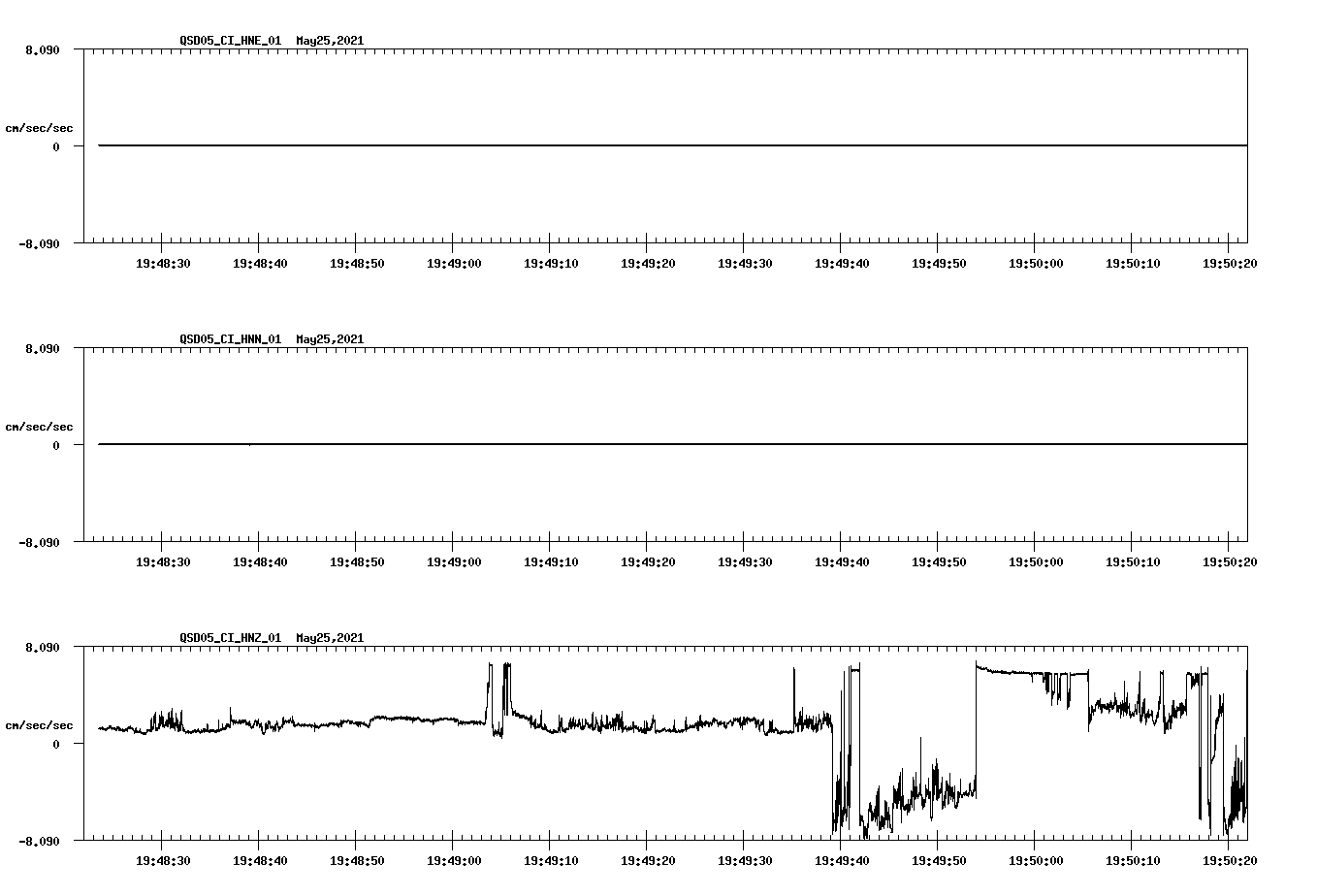Screen dimensions: 1317x896
Task: Click the cm/sec/sec label on the HNN plot
Action: point(40,426)
